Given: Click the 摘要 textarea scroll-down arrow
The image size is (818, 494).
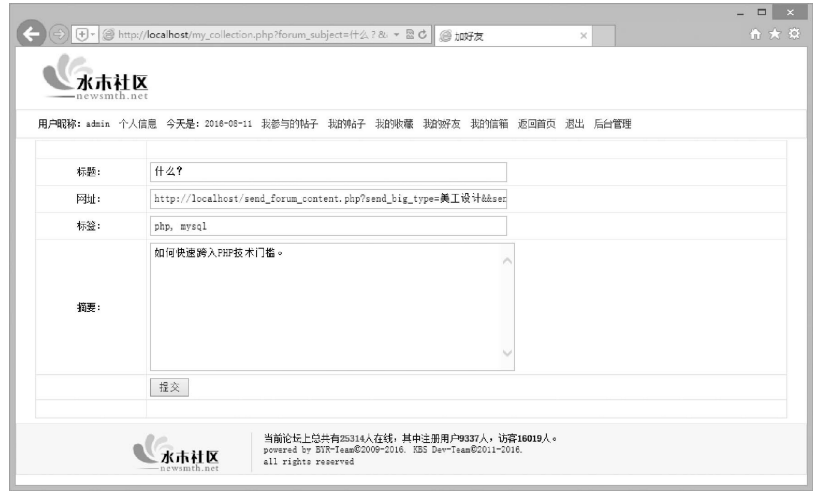Looking at the screenshot, I should click(506, 353).
